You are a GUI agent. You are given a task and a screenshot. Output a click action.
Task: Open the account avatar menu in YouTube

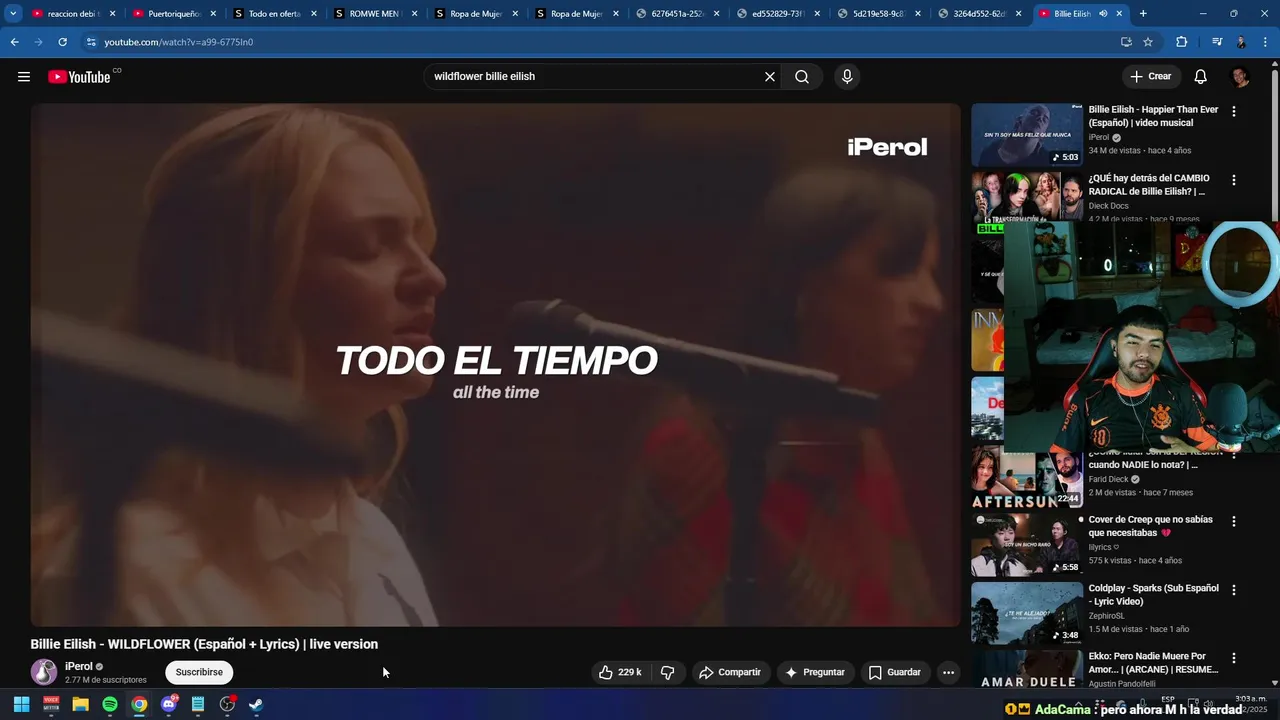1240,77
